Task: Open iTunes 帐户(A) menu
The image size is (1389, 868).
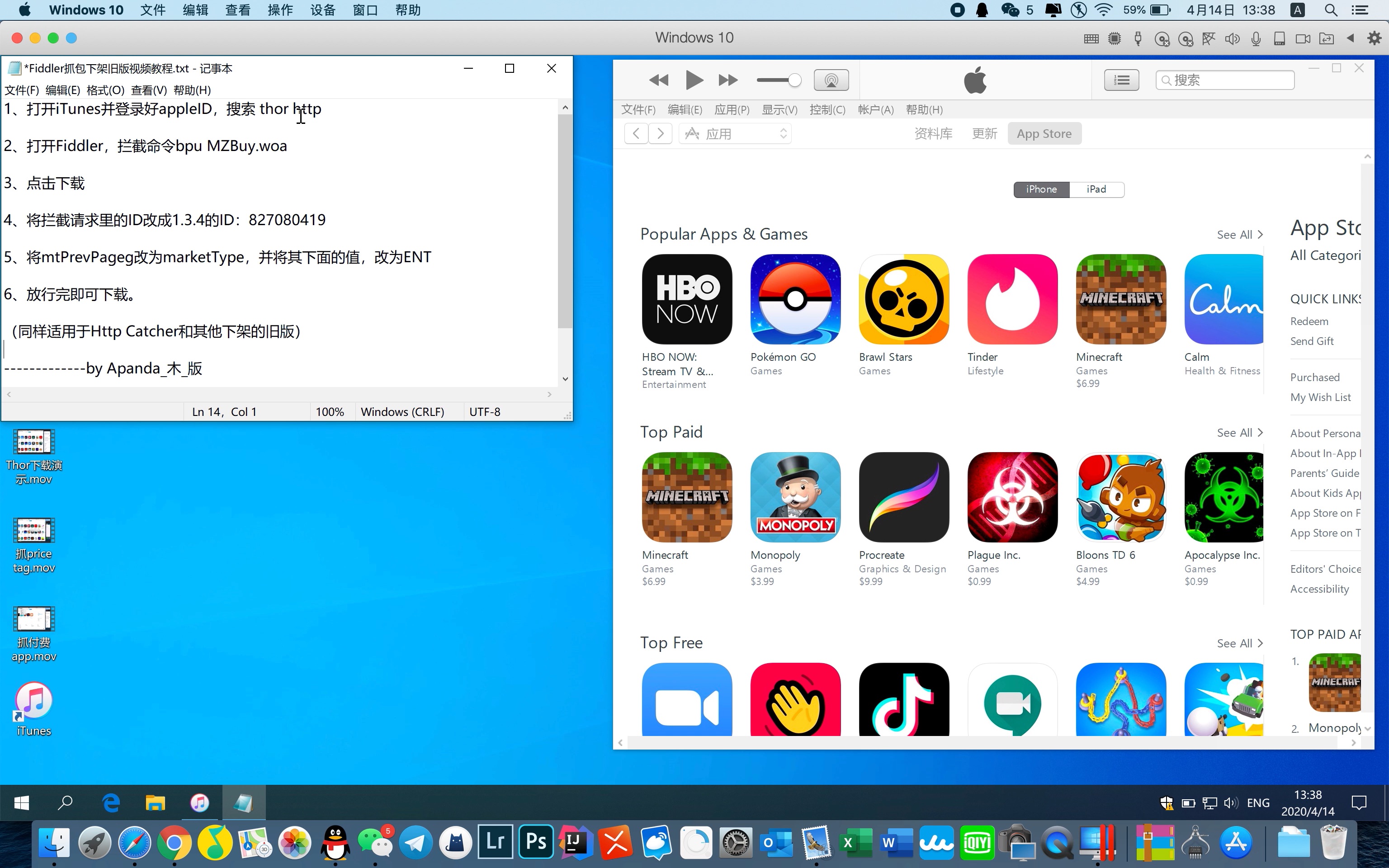Action: [x=875, y=110]
